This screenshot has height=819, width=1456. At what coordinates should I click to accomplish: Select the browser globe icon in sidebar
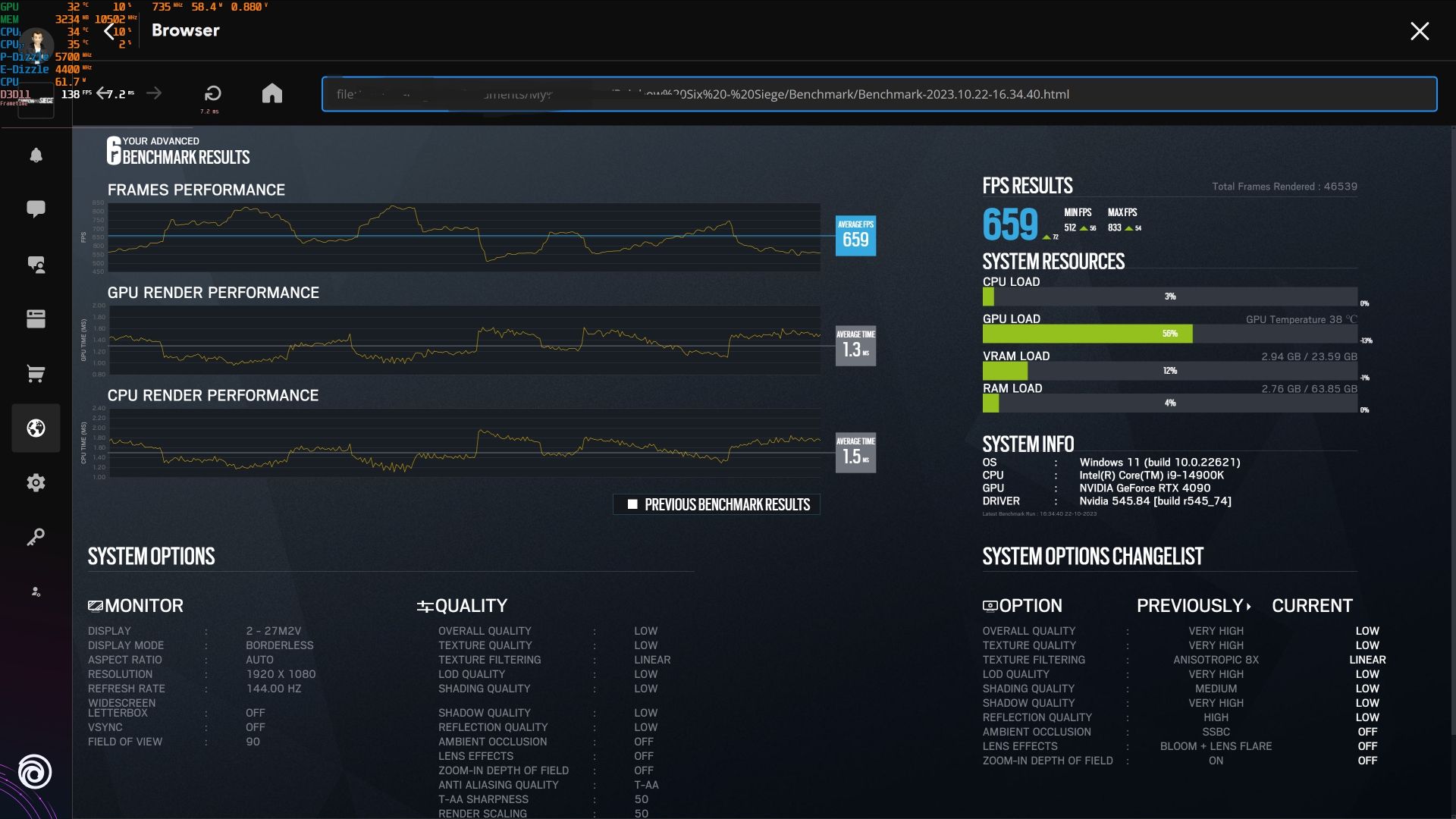pos(36,428)
